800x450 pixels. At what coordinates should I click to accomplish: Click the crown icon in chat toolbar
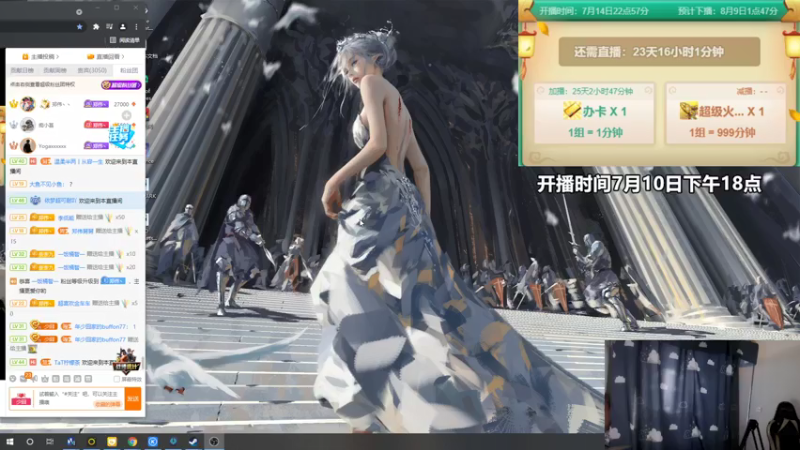45,379
